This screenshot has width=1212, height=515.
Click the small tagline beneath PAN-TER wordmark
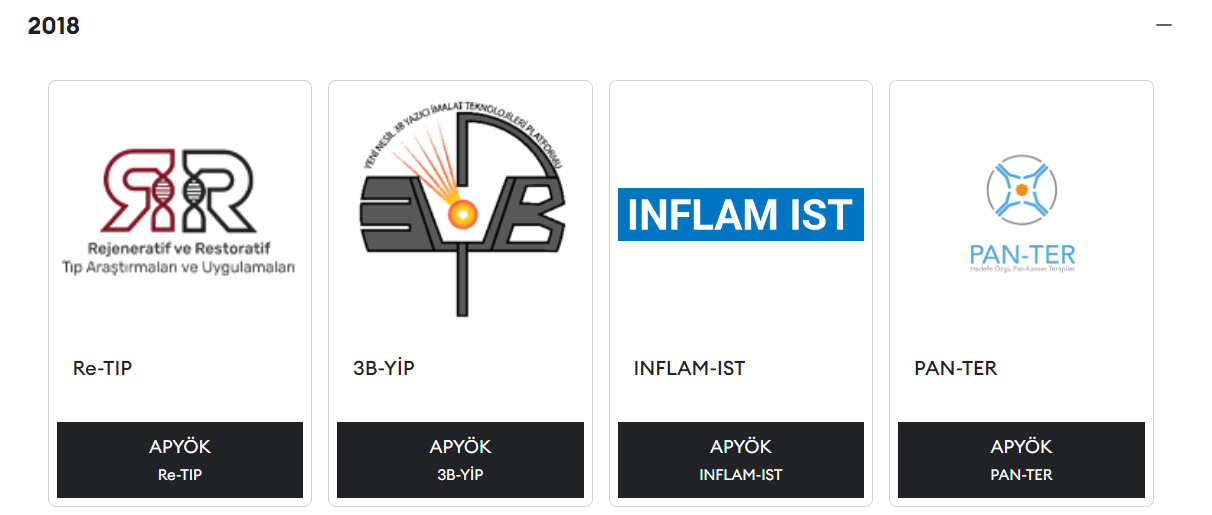tap(1021, 270)
